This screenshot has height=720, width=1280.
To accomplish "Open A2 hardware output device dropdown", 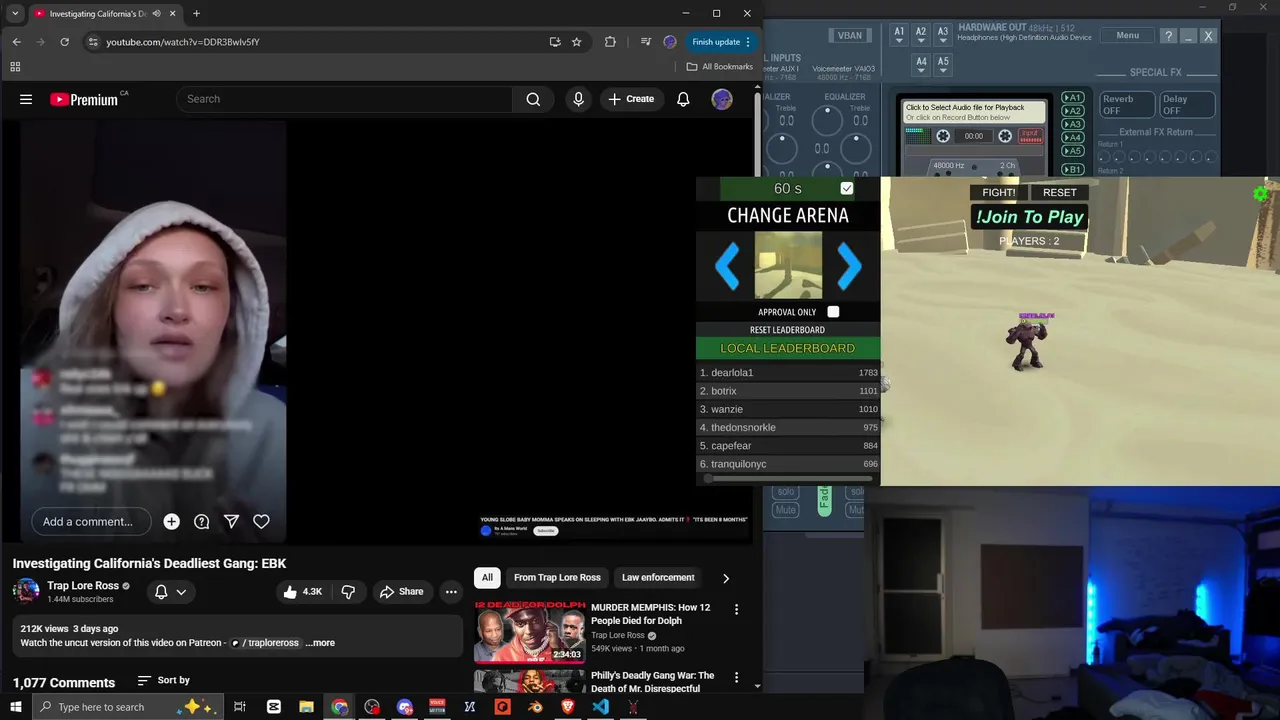I will click(x=921, y=36).
